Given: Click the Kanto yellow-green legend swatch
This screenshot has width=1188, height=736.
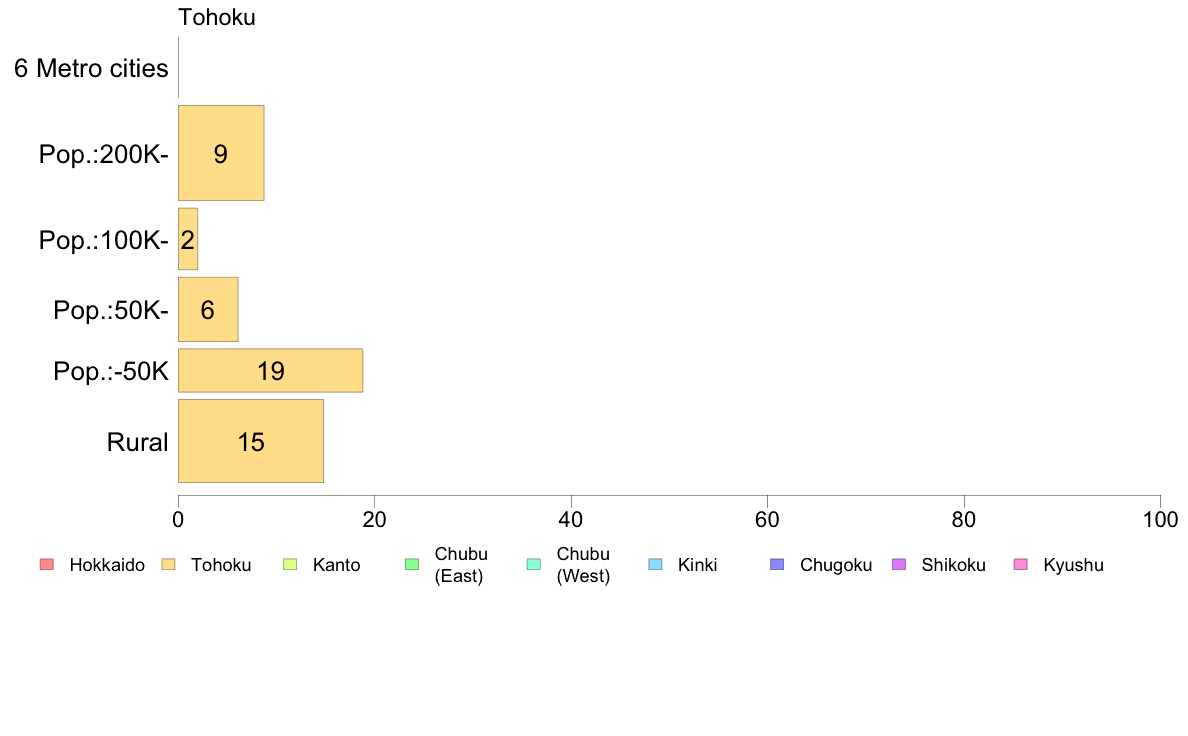Looking at the screenshot, I should [x=290, y=565].
